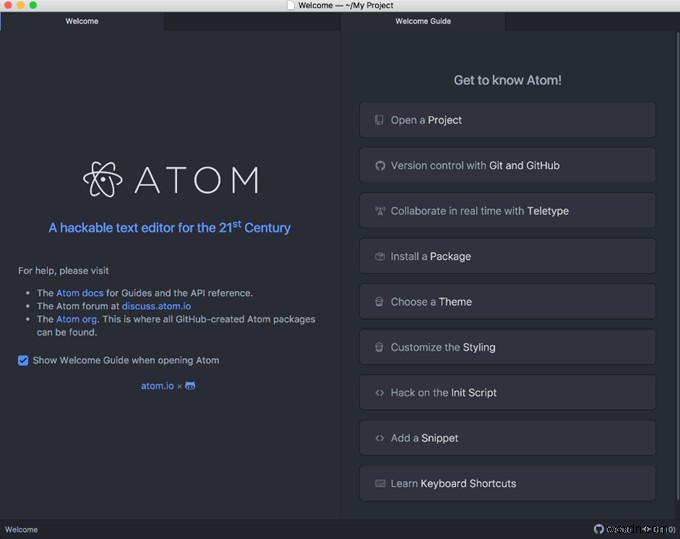The width and height of the screenshot is (680, 539).
Task: Open the discuss.atom.io forum link
Action: (x=157, y=306)
